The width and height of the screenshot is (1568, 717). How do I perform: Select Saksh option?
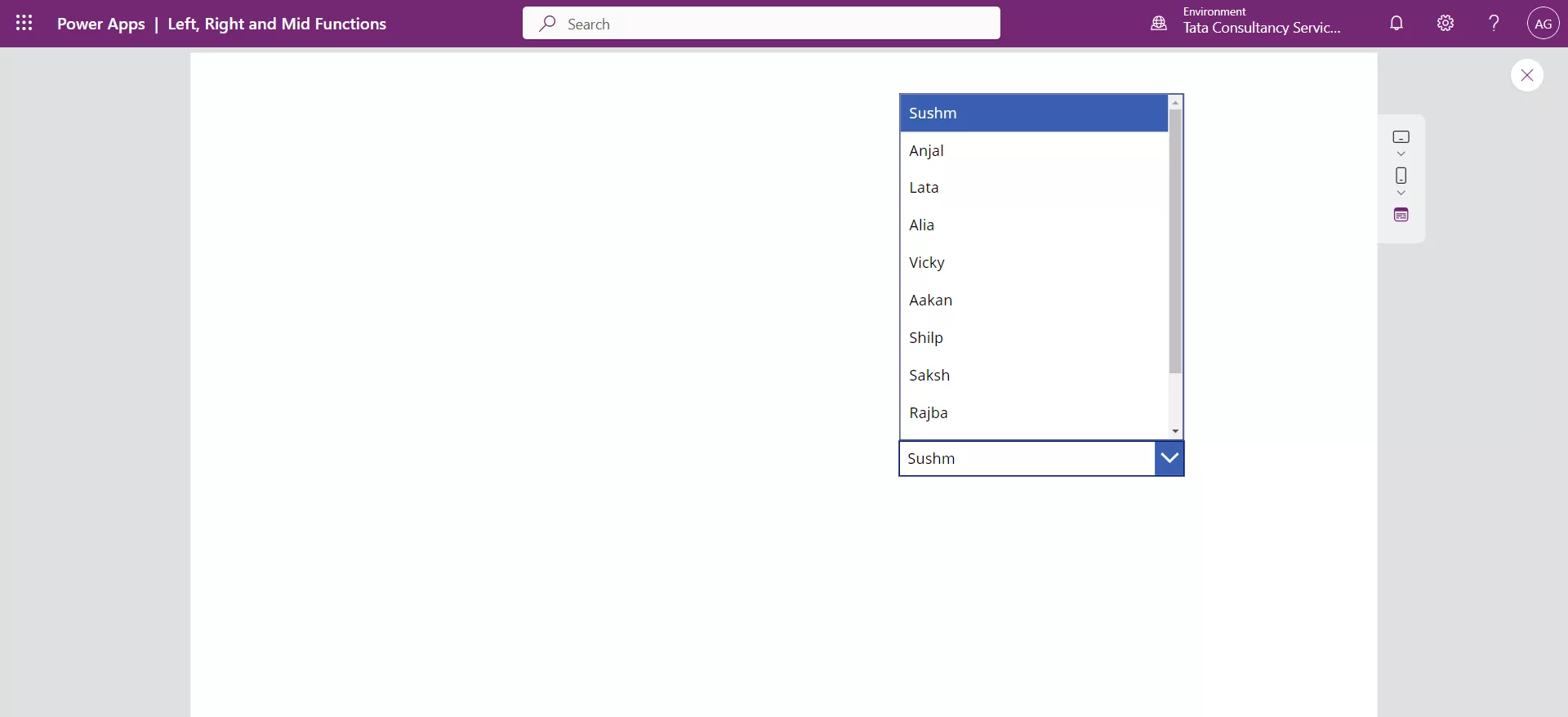click(1034, 376)
